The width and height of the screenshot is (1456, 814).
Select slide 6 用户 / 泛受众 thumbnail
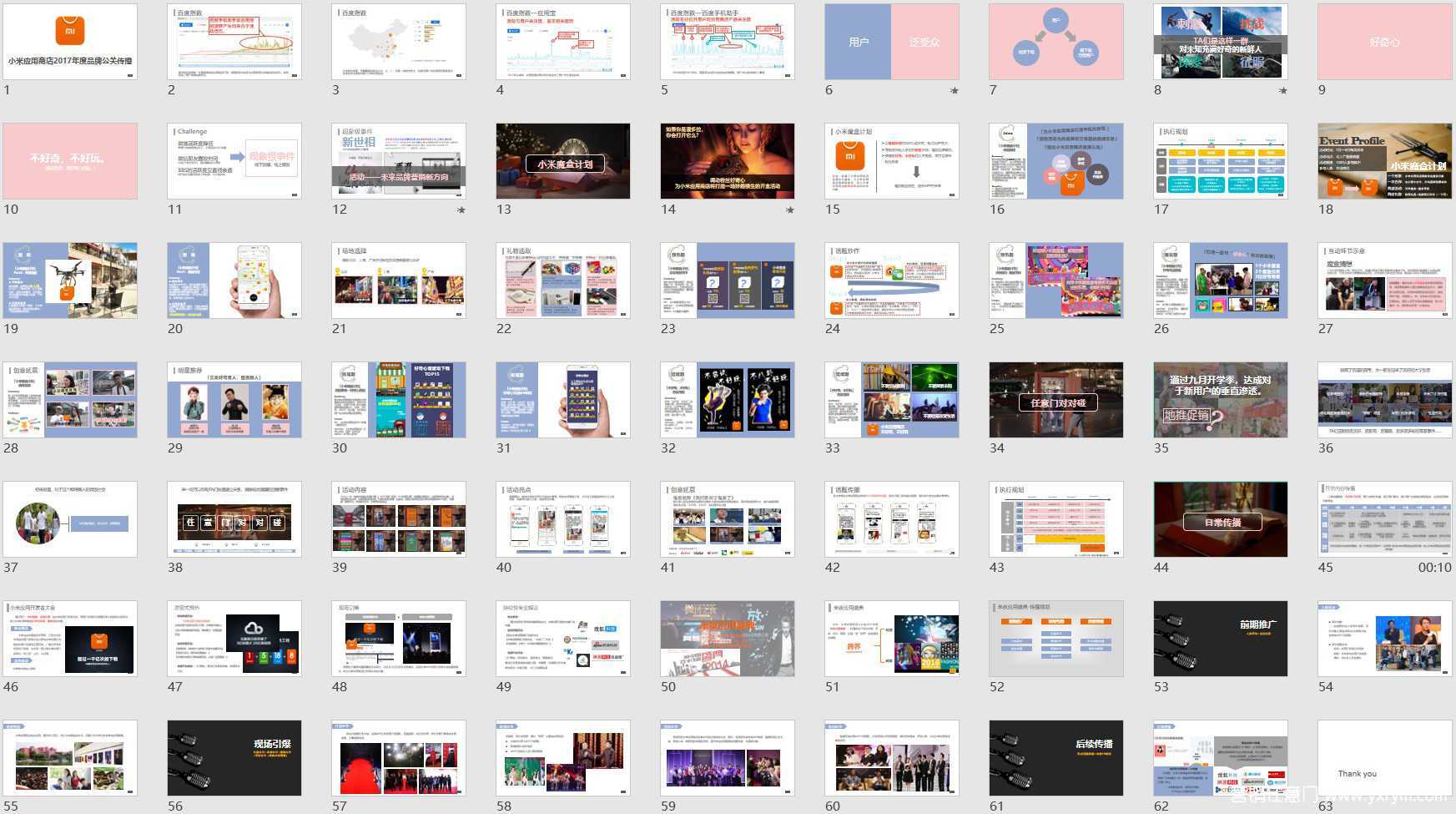pyautogui.click(x=892, y=42)
